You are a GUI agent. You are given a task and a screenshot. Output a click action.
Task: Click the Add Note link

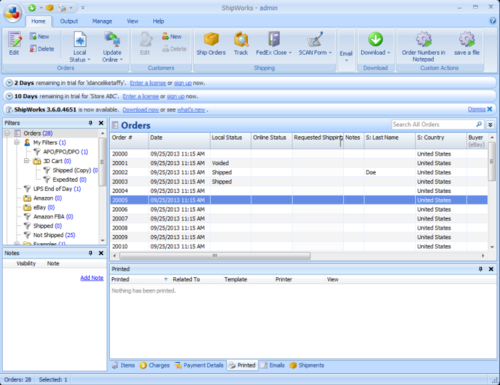pyautogui.click(x=92, y=278)
